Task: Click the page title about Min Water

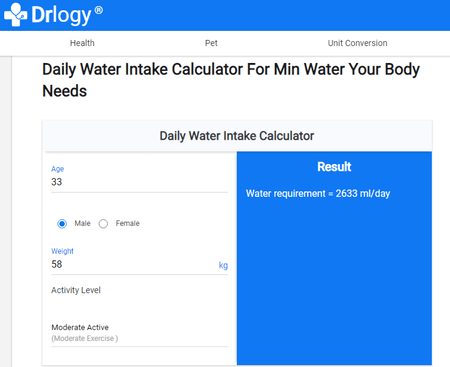Action: 231,80
